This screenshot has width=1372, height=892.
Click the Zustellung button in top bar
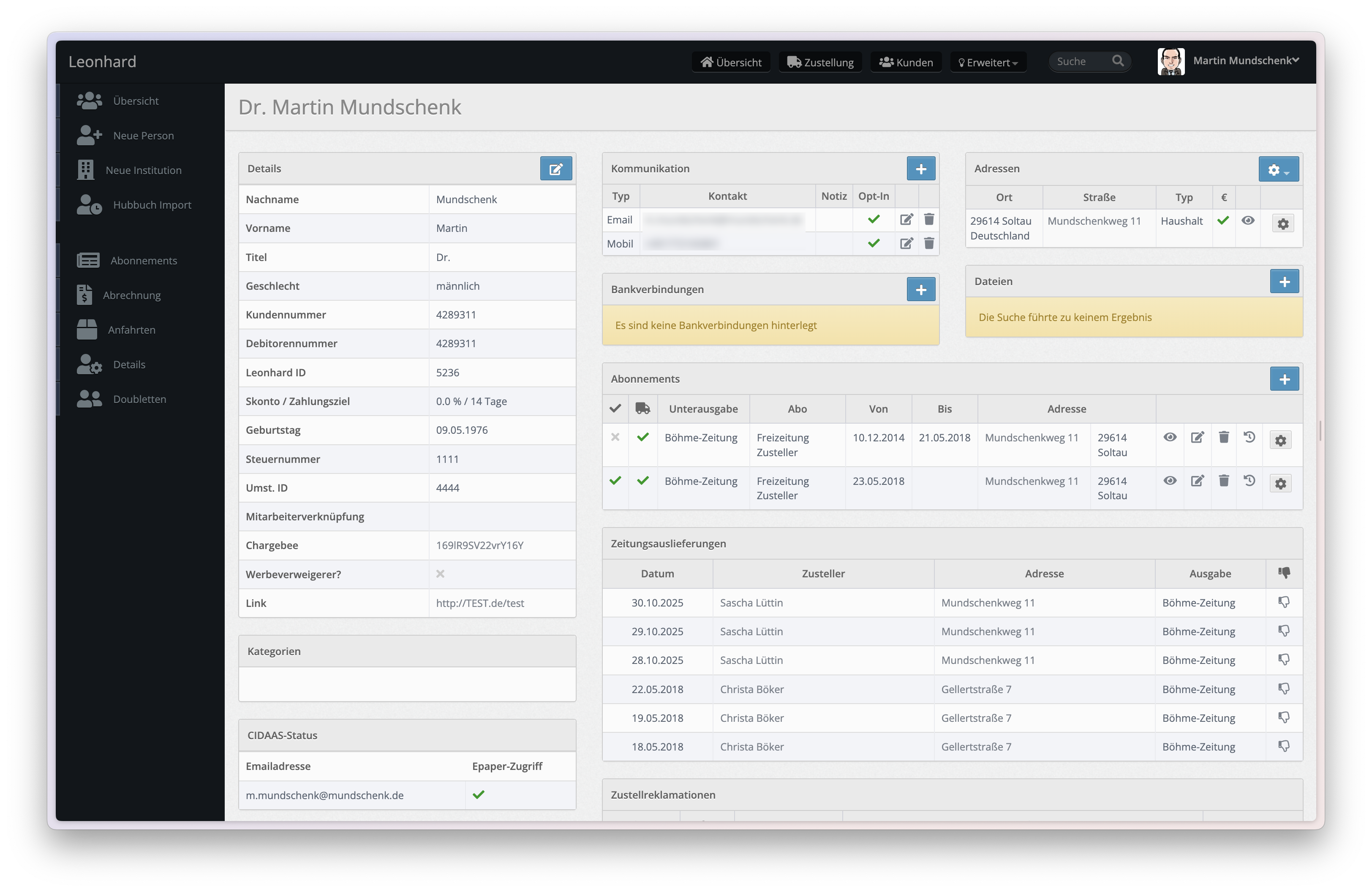point(820,62)
